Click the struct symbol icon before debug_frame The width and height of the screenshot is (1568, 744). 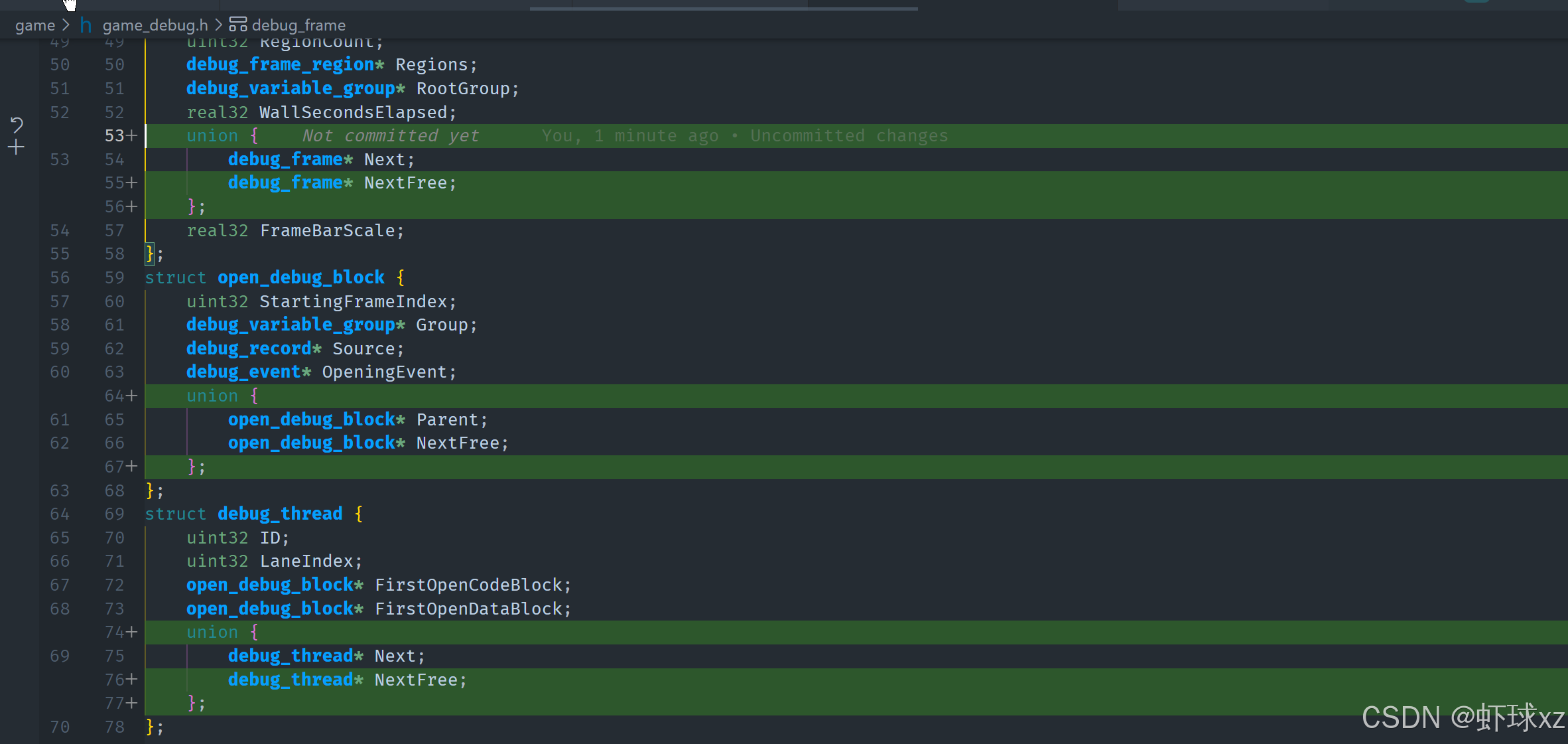(237, 25)
